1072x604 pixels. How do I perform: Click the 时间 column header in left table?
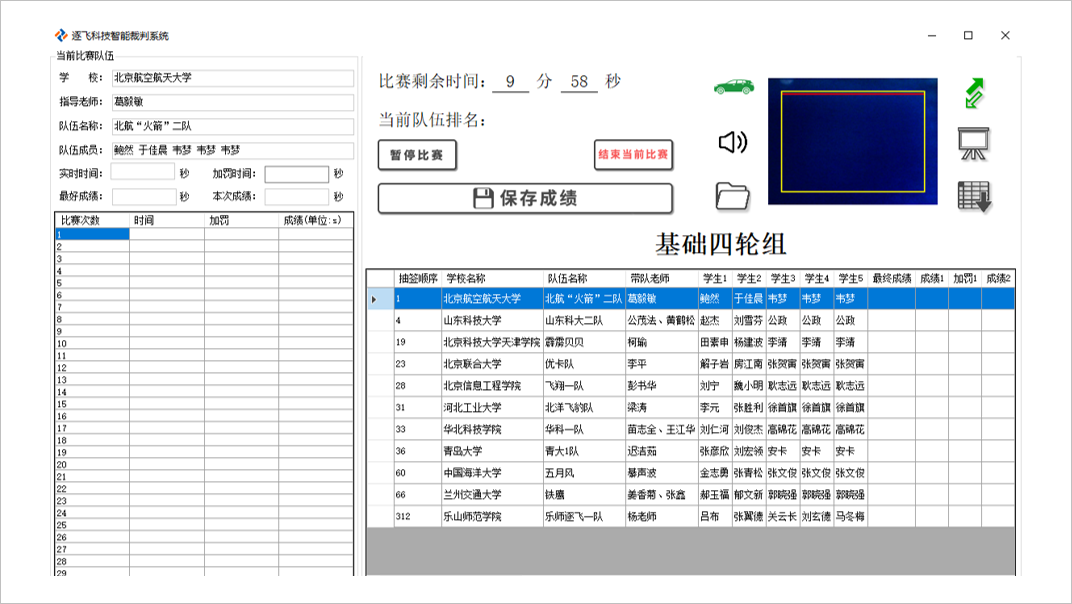[167, 220]
